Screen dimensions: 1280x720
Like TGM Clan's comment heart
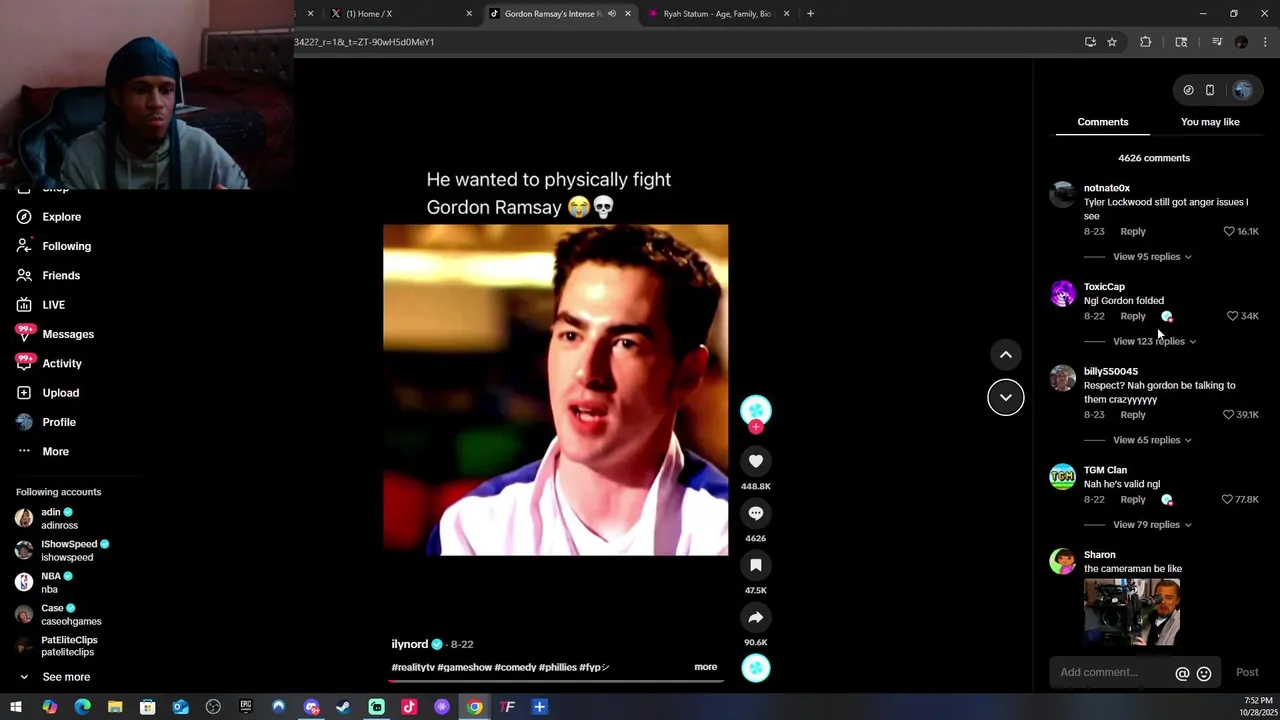(1227, 499)
